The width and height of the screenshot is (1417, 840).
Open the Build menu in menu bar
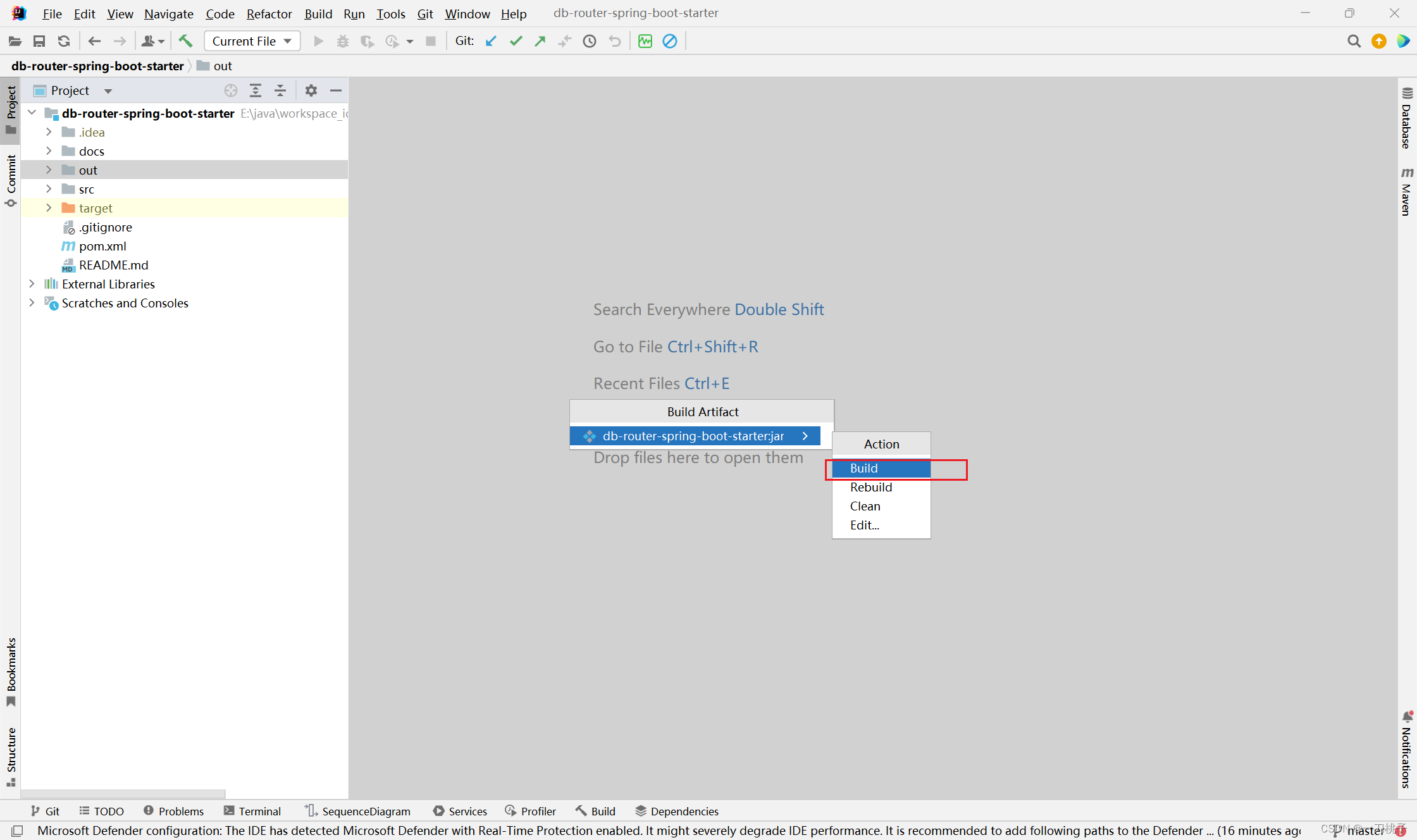318,13
